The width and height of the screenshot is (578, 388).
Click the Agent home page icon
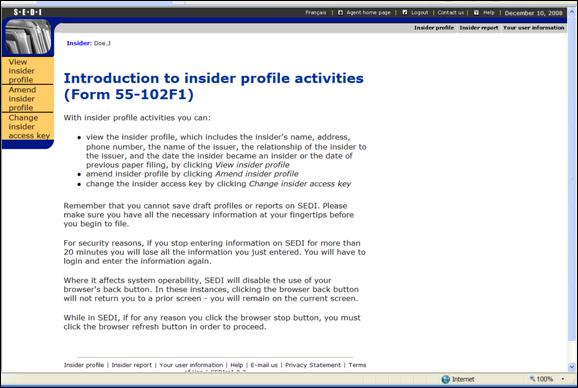tap(340, 13)
